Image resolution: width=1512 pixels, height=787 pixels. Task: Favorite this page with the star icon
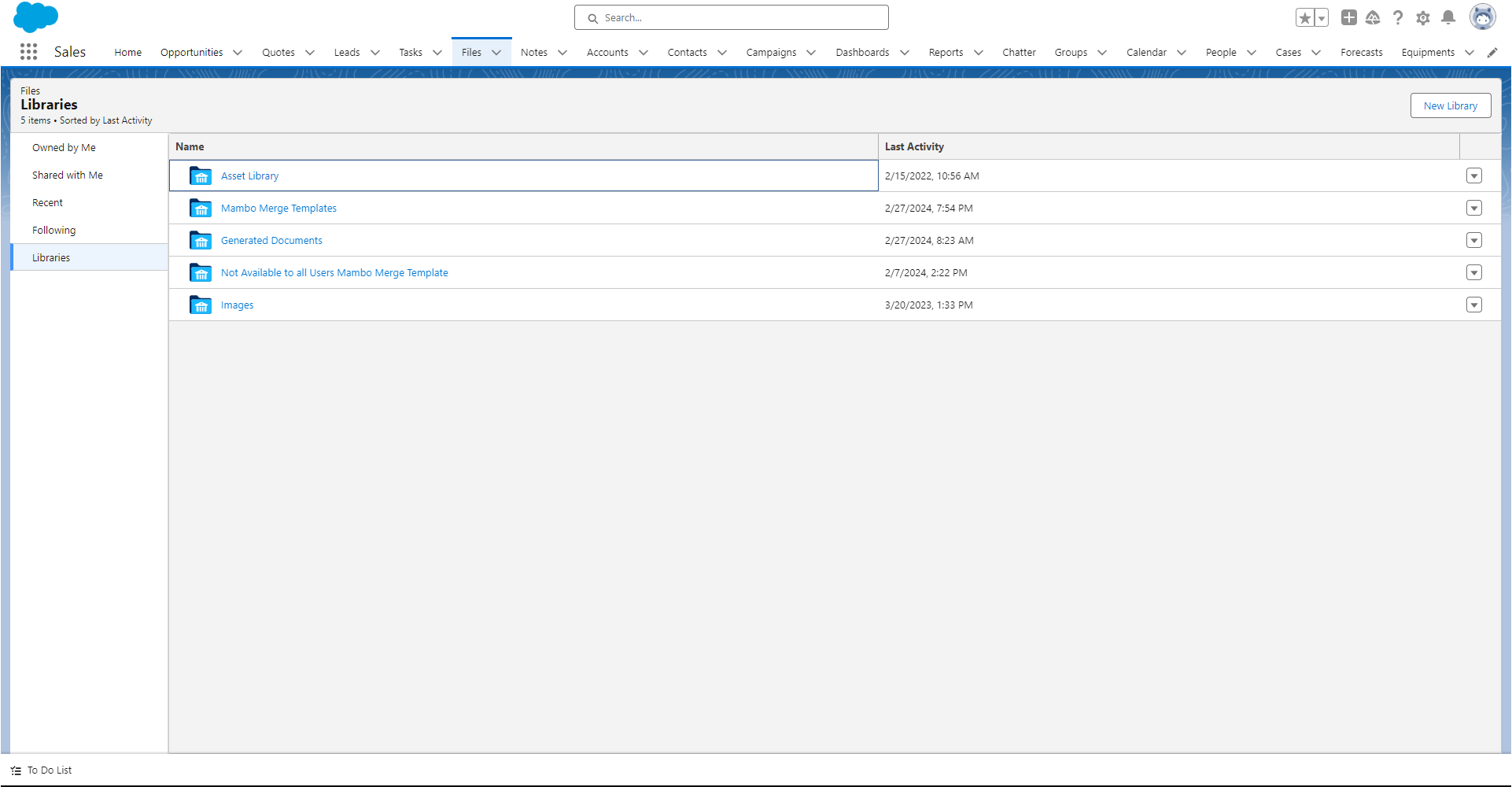1304,17
